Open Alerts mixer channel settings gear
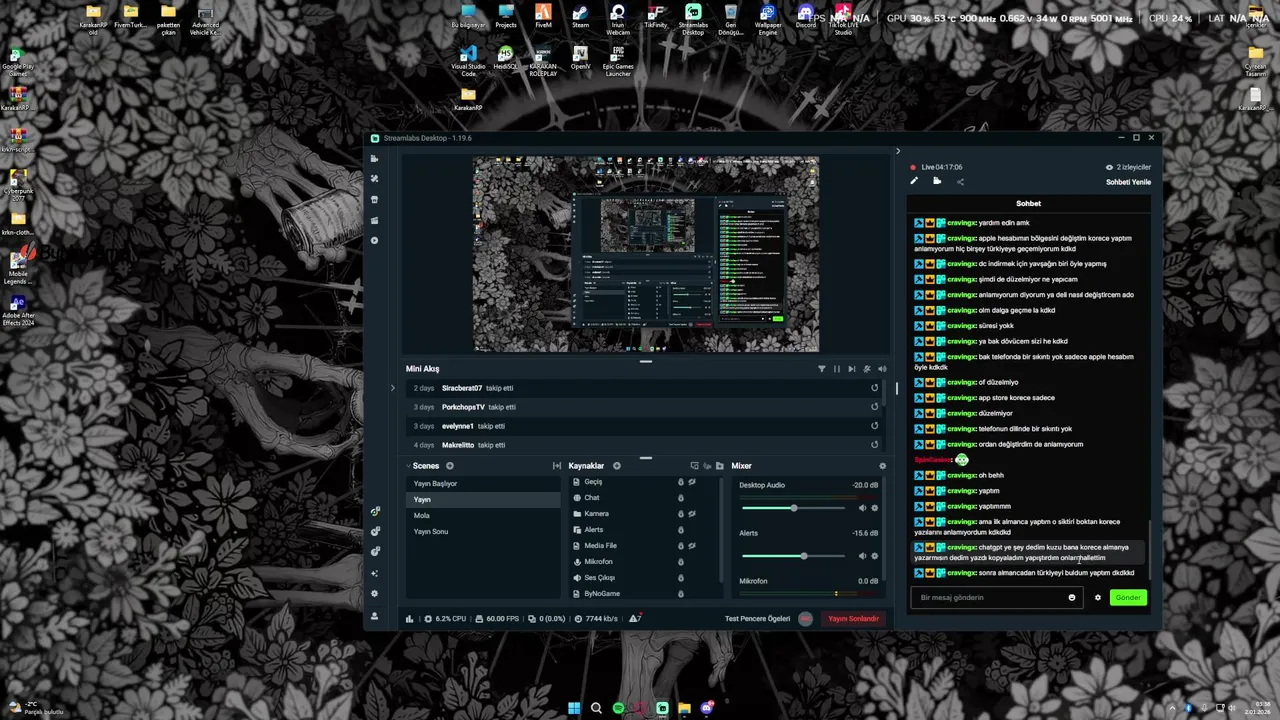 click(875, 556)
